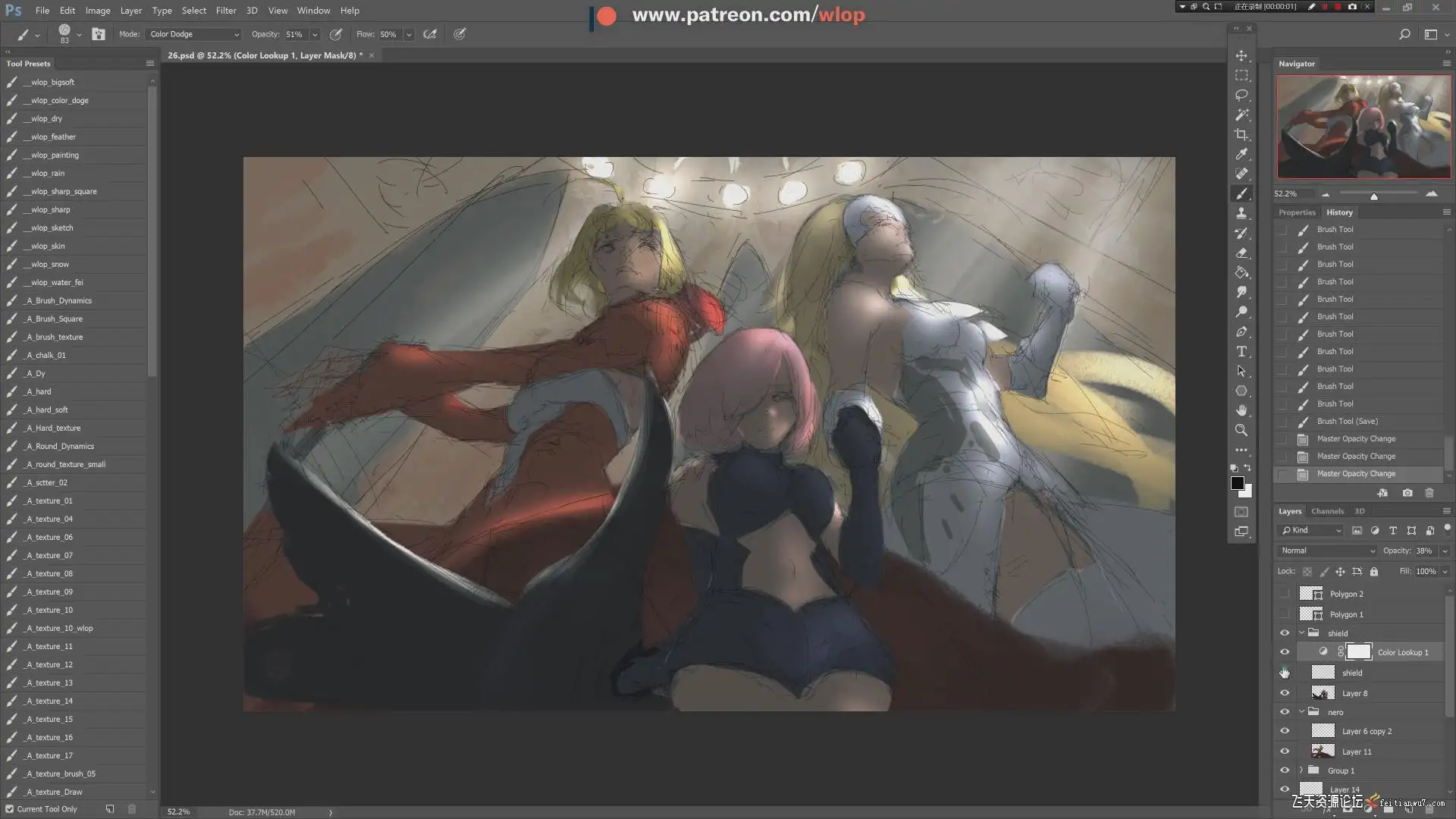Open the Filter menu

tap(225, 11)
